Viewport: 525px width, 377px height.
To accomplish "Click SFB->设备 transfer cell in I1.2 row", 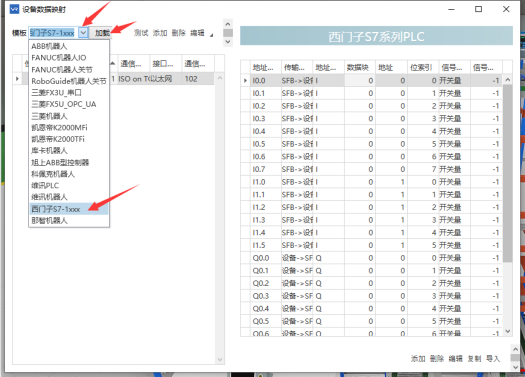I will [x=297, y=207].
